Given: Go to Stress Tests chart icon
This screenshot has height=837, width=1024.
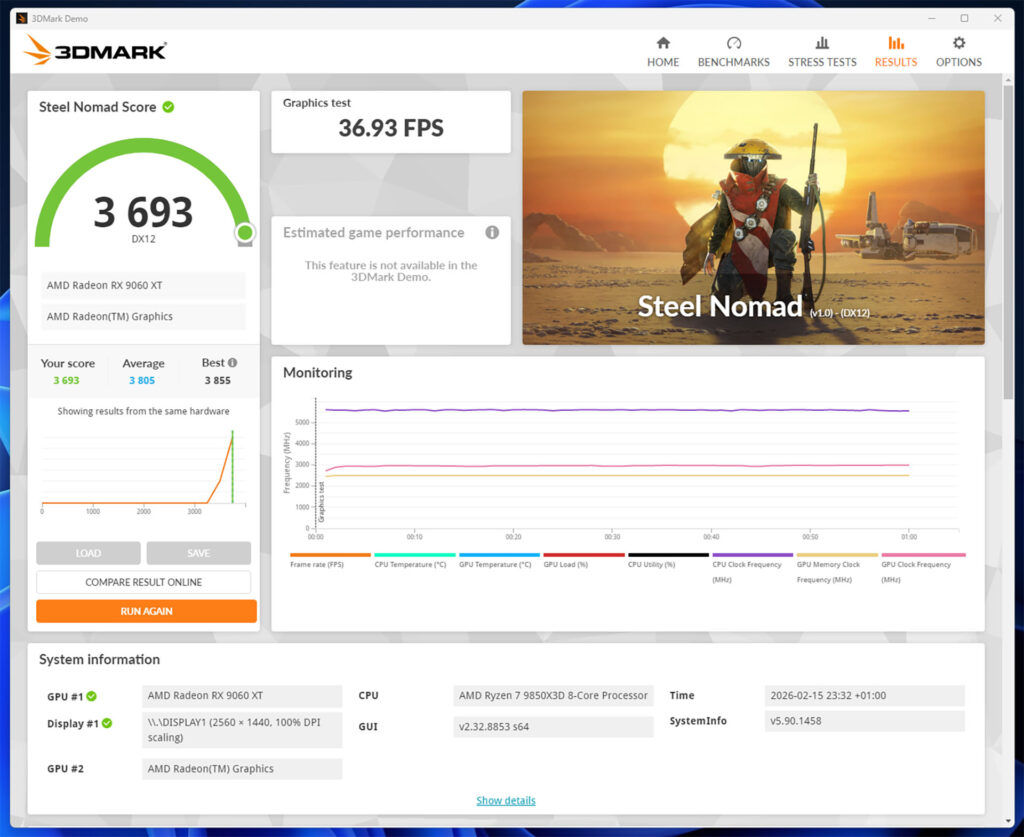Looking at the screenshot, I should click(x=822, y=43).
